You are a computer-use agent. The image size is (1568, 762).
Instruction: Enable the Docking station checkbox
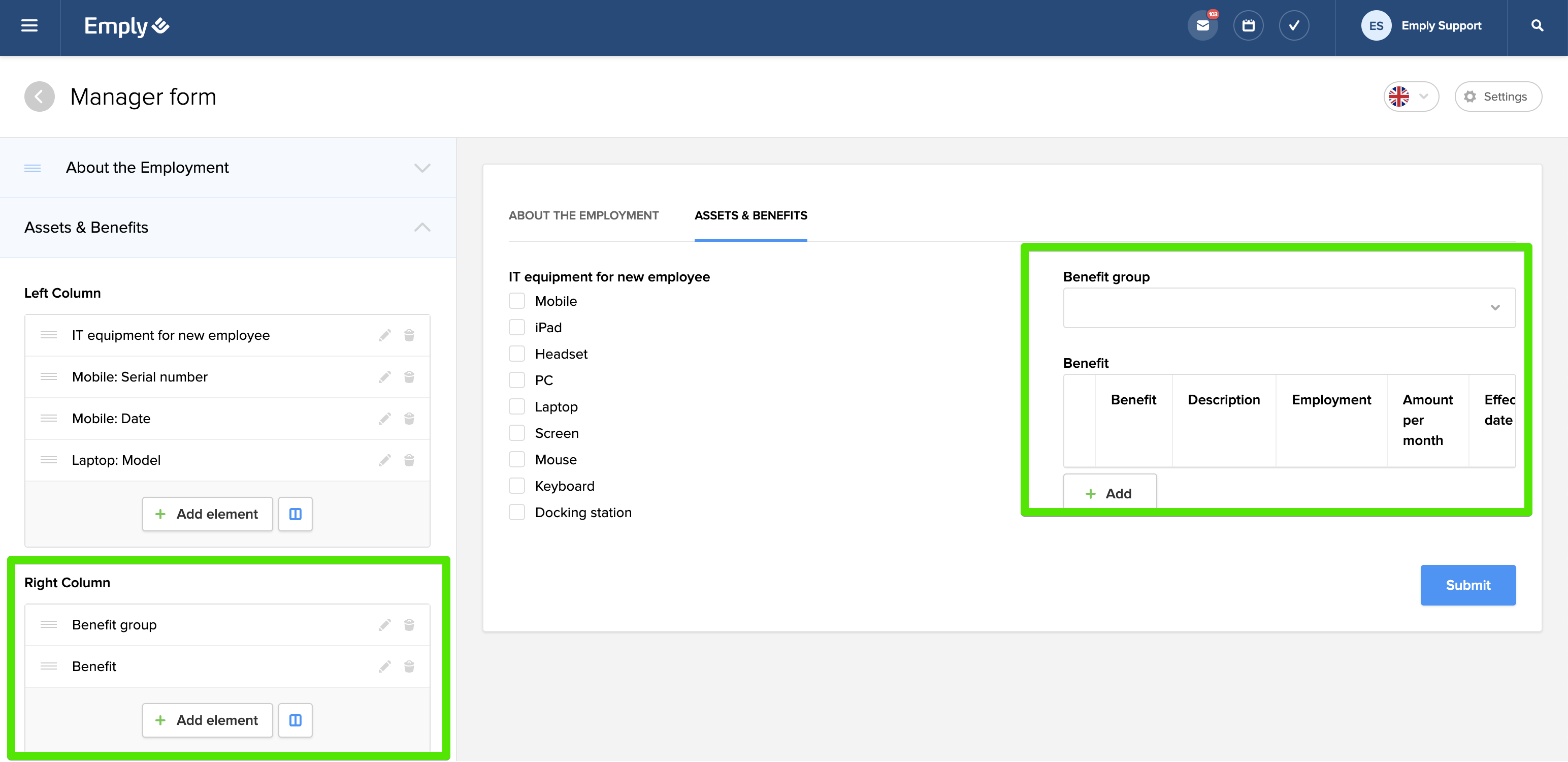point(517,512)
